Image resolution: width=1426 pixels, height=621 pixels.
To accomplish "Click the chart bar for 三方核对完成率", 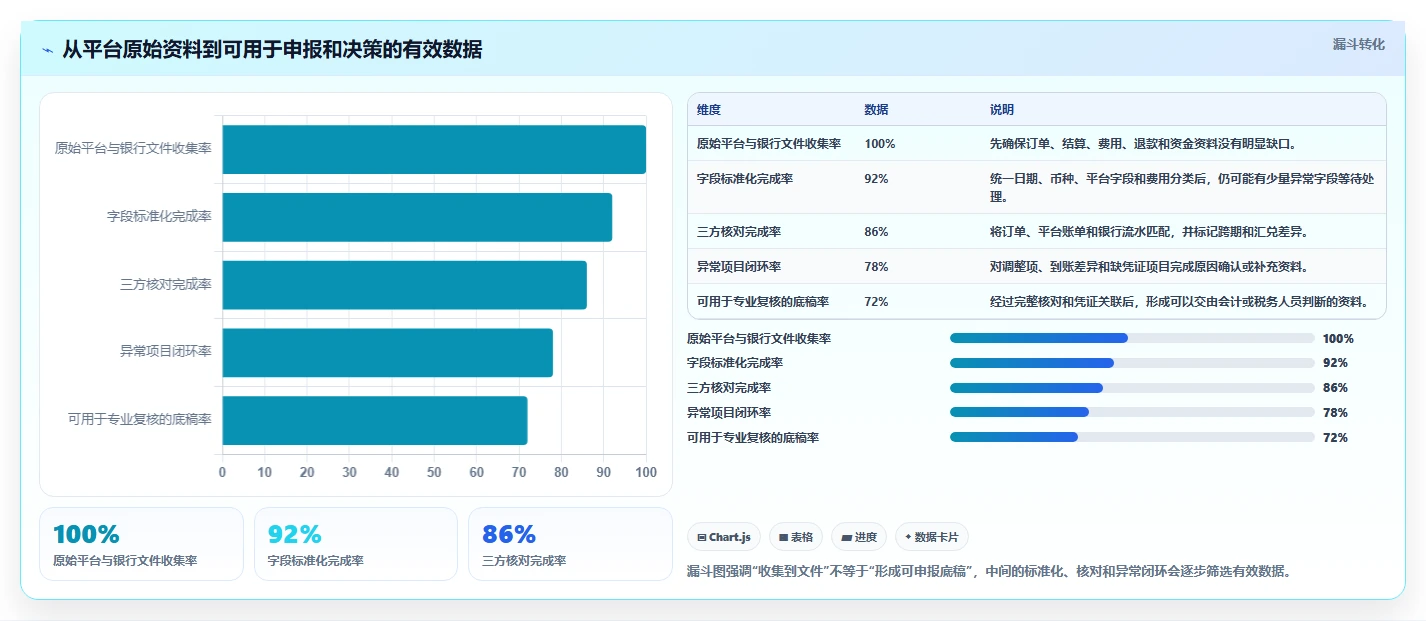I will pyautogui.click(x=404, y=285).
